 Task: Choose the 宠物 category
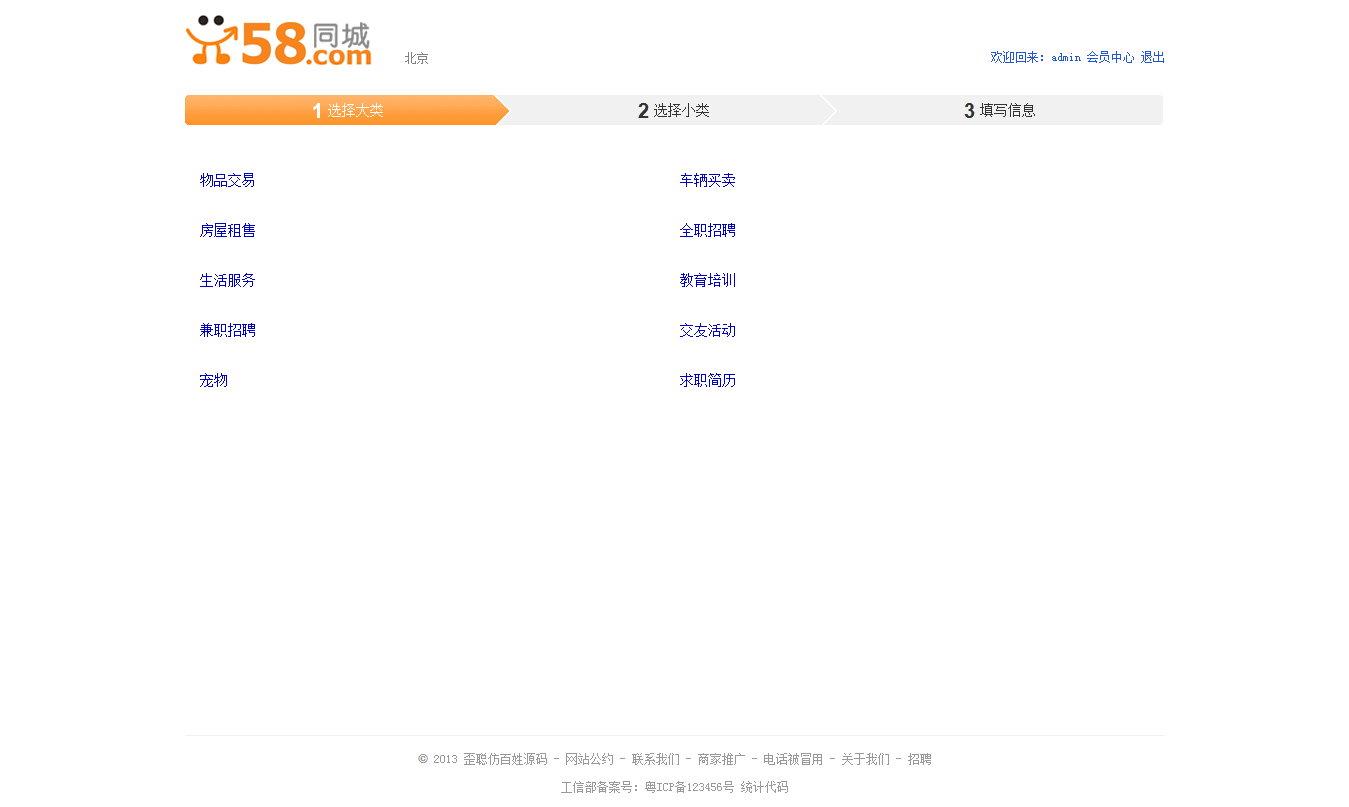[213, 380]
